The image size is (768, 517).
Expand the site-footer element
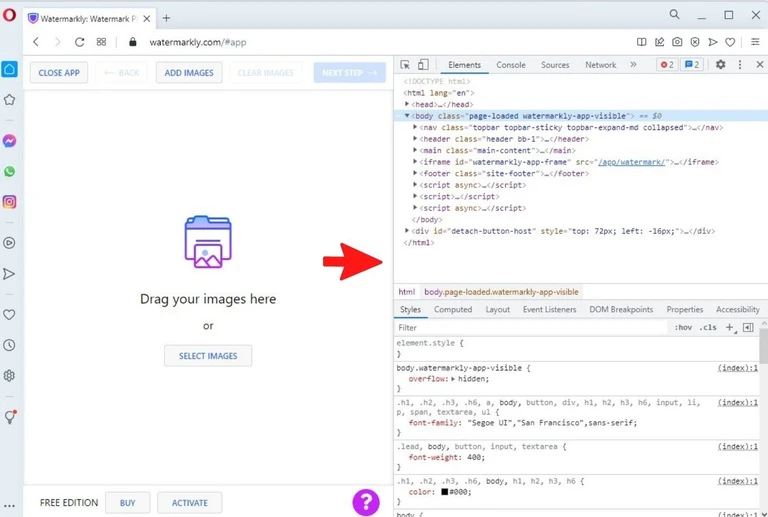click(x=415, y=173)
